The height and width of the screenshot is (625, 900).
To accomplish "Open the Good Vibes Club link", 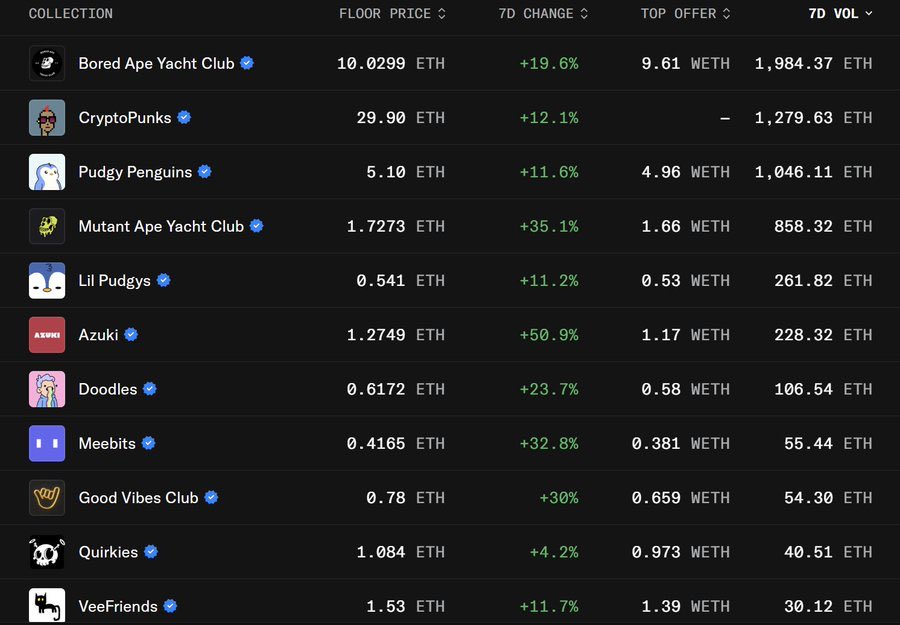I will (x=138, y=498).
